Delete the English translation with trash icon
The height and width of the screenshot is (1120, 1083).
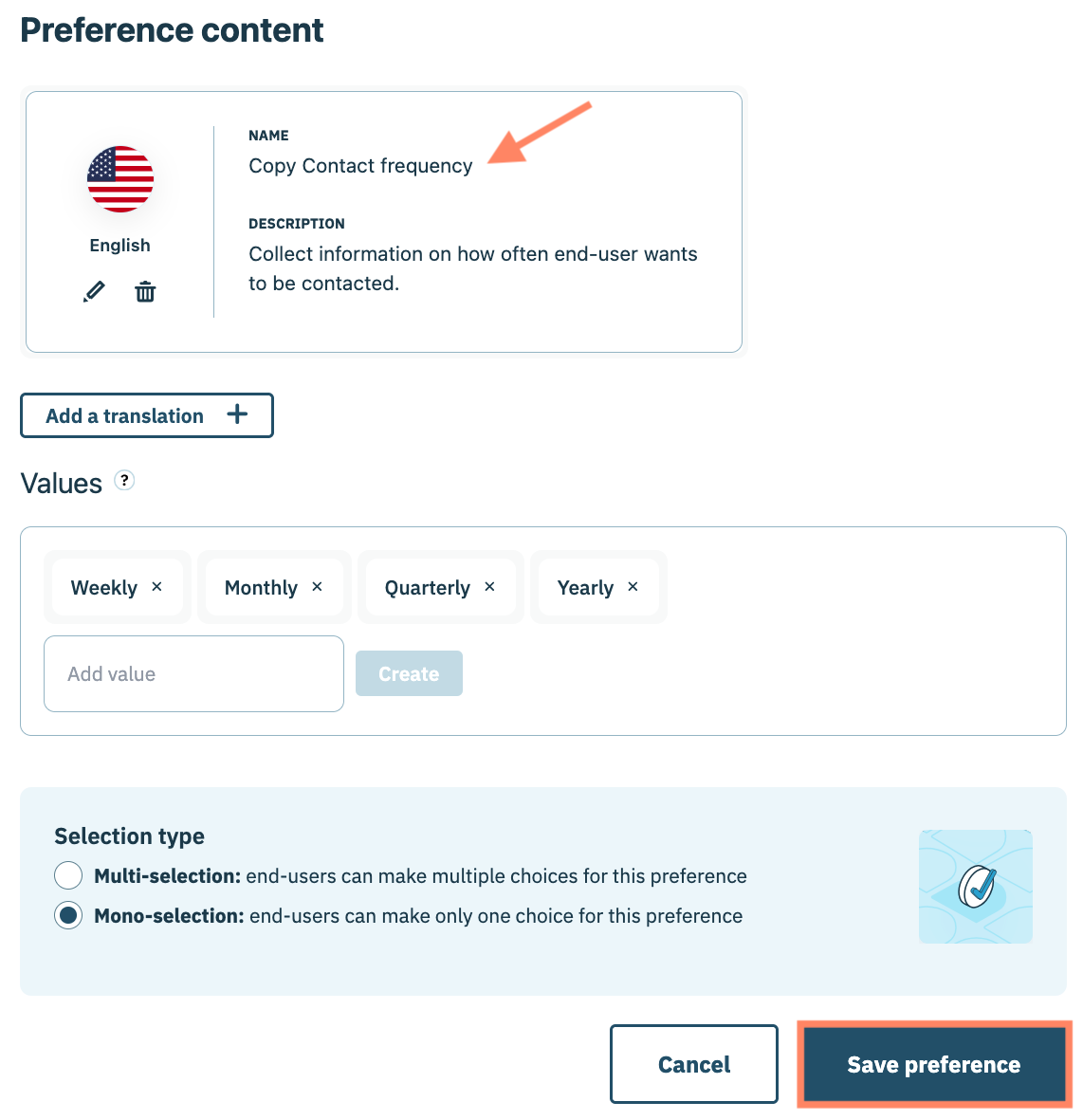145,292
